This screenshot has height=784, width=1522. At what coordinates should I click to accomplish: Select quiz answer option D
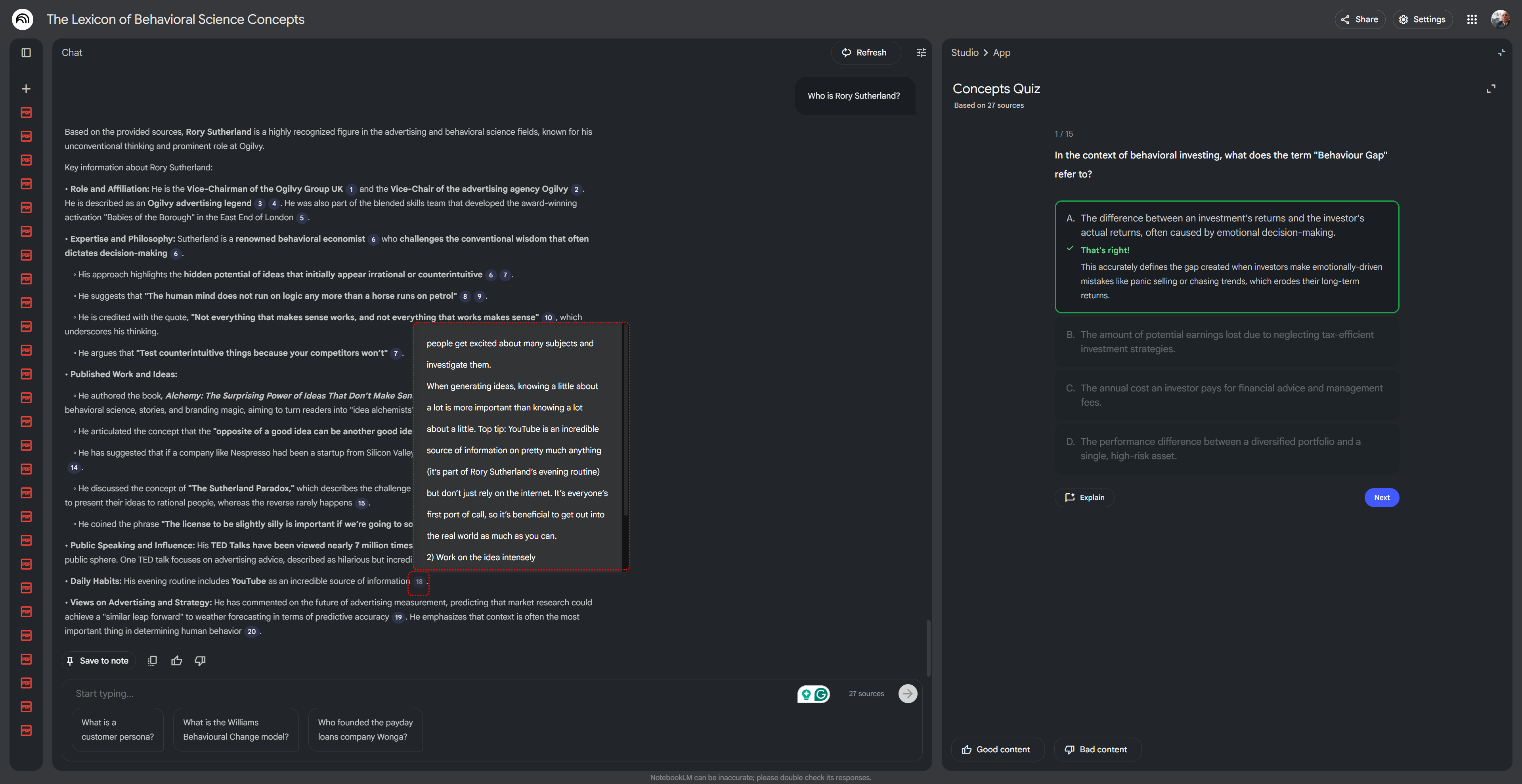pos(1227,449)
